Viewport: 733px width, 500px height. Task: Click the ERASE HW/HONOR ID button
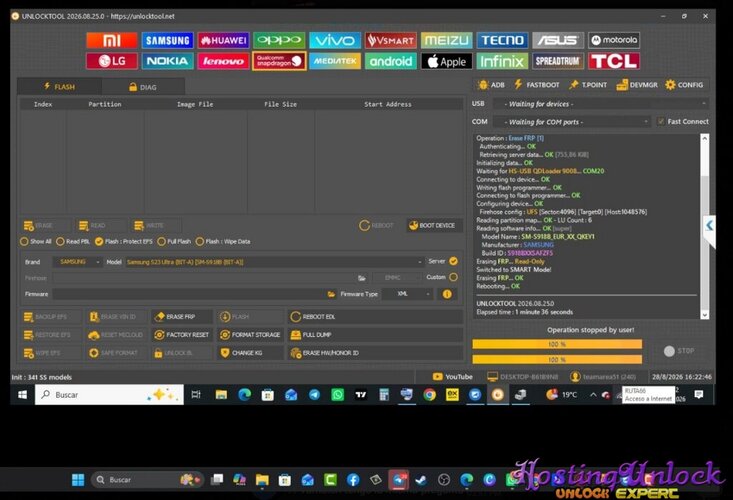(x=375, y=353)
